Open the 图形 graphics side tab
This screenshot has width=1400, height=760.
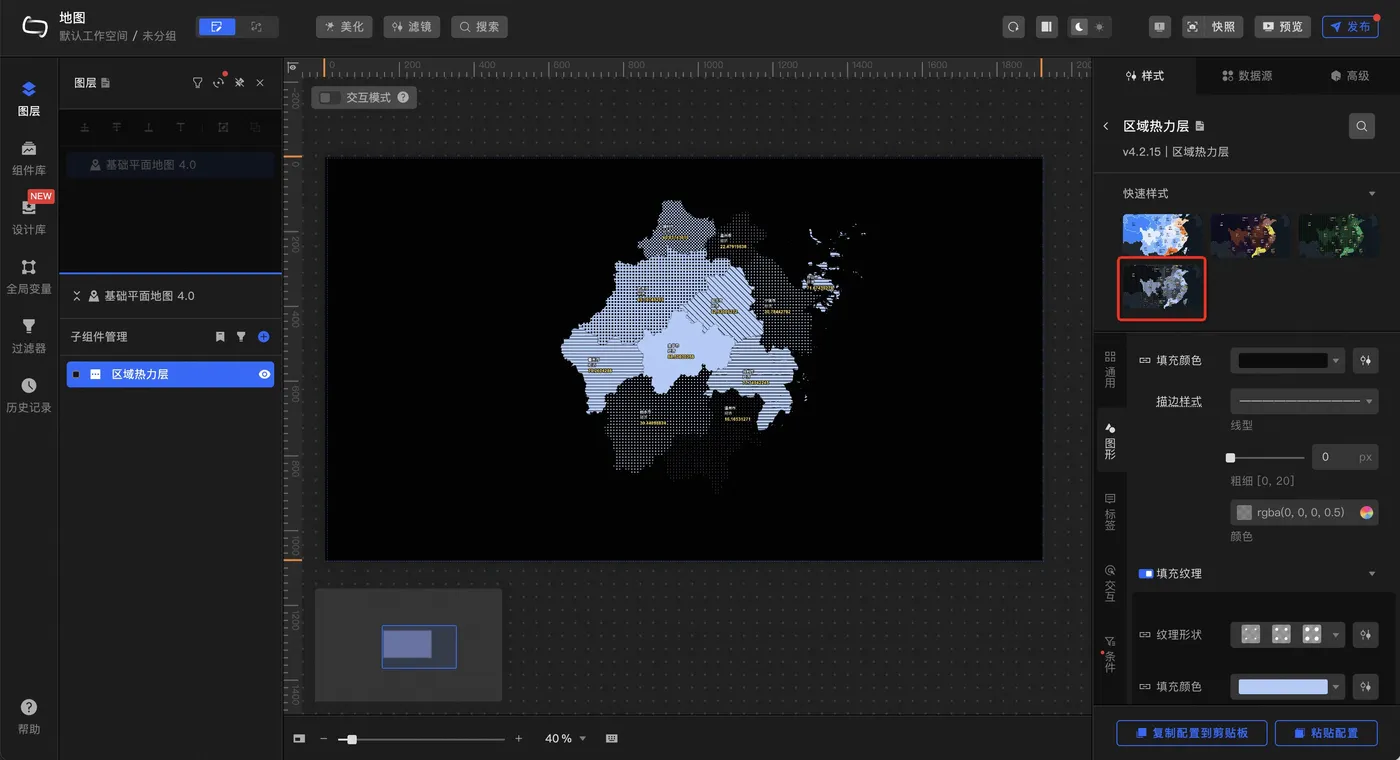tap(1110, 441)
